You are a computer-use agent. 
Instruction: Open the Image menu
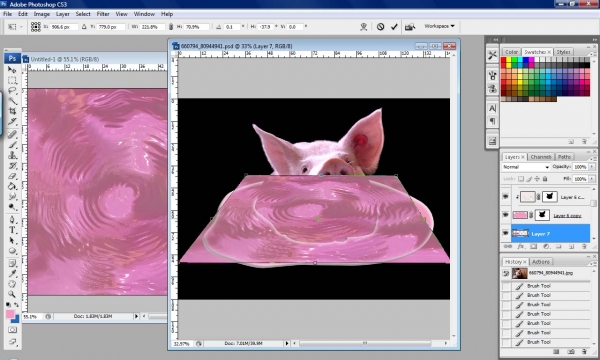[42, 14]
